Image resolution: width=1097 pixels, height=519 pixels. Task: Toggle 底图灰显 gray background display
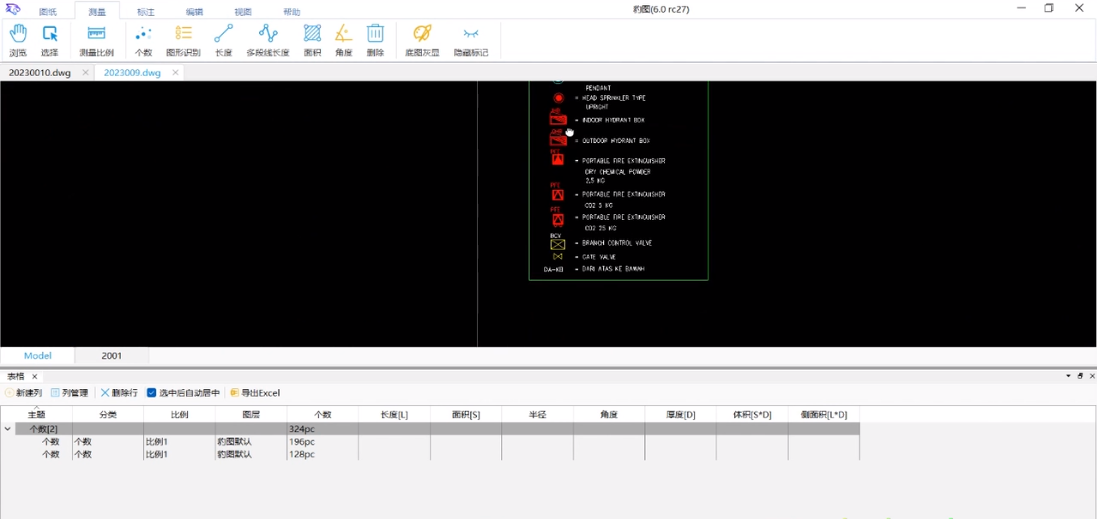pos(422,39)
